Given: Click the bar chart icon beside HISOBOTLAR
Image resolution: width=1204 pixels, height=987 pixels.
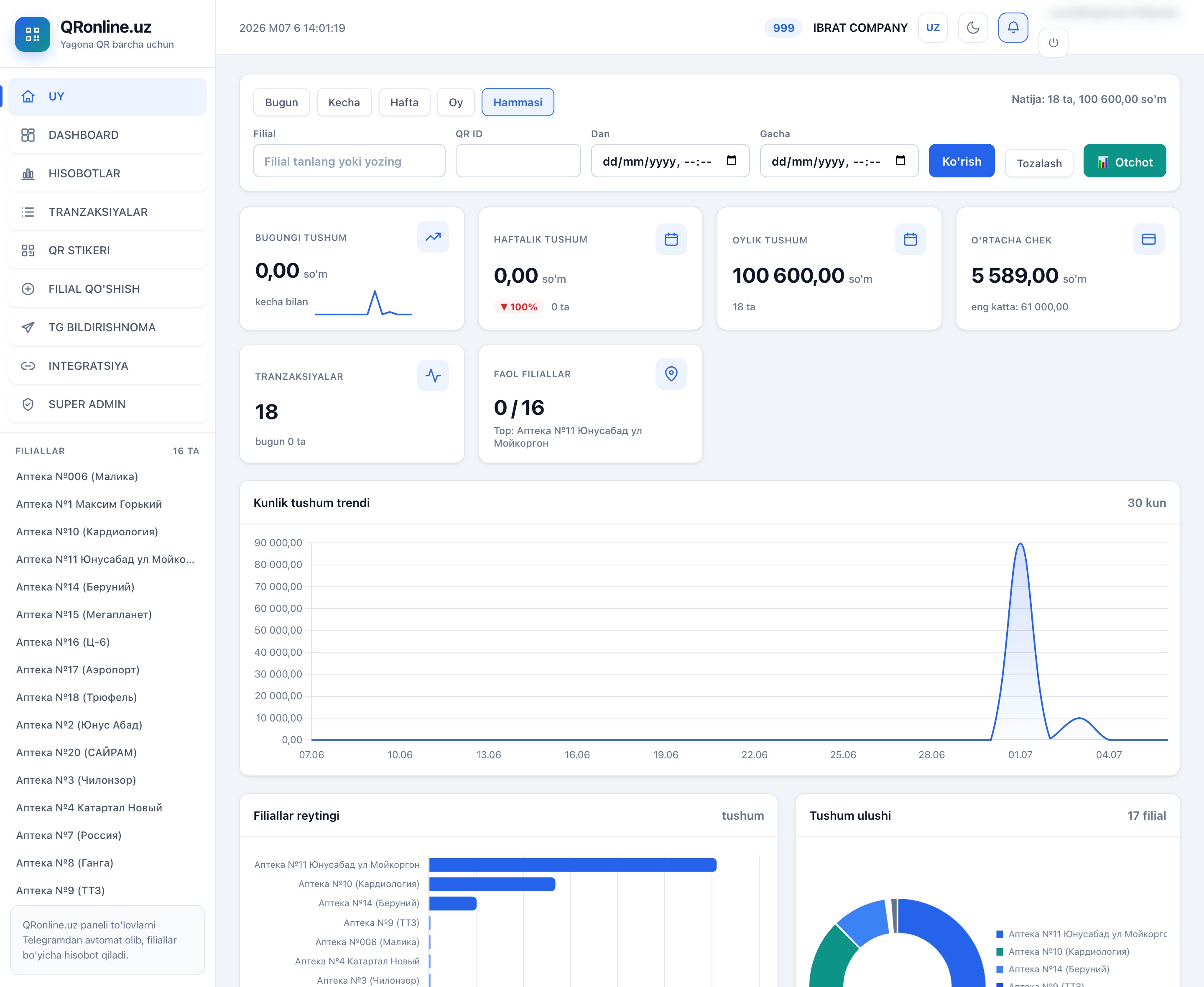Looking at the screenshot, I should [28, 174].
